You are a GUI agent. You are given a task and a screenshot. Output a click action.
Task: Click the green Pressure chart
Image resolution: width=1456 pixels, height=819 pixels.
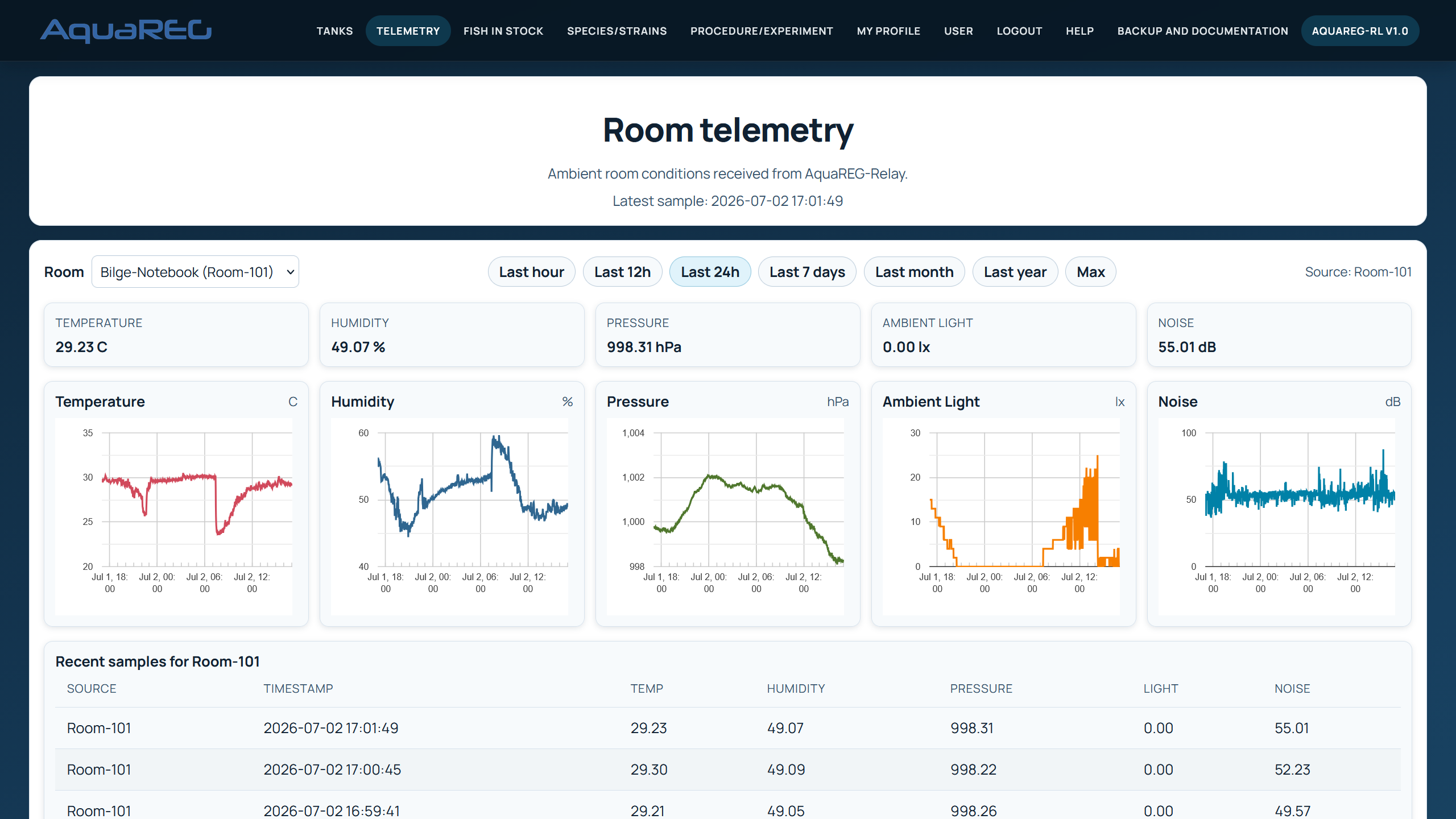tap(725, 516)
